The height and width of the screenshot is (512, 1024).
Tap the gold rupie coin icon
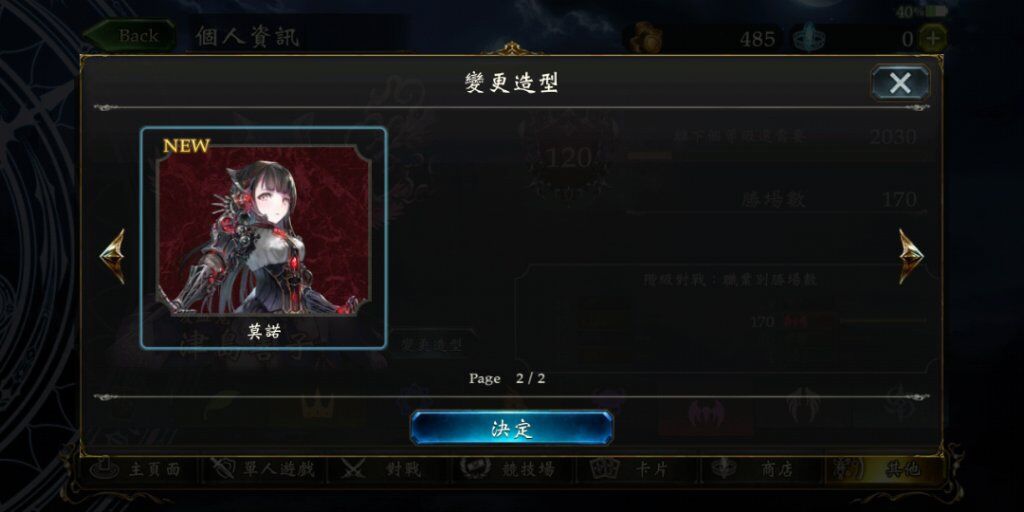point(645,39)
